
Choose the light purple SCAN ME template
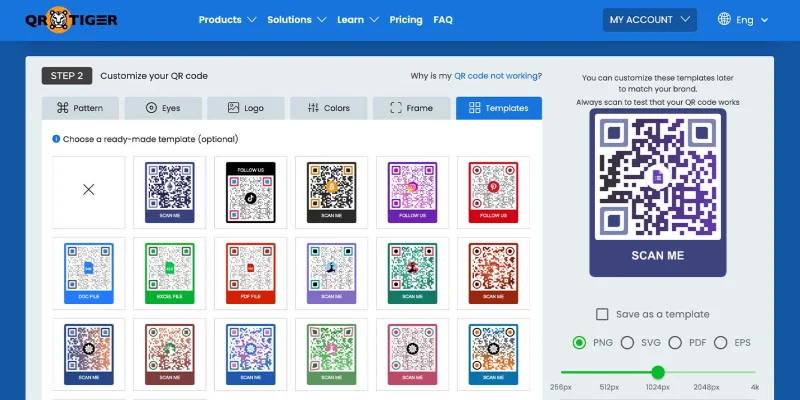332,273
